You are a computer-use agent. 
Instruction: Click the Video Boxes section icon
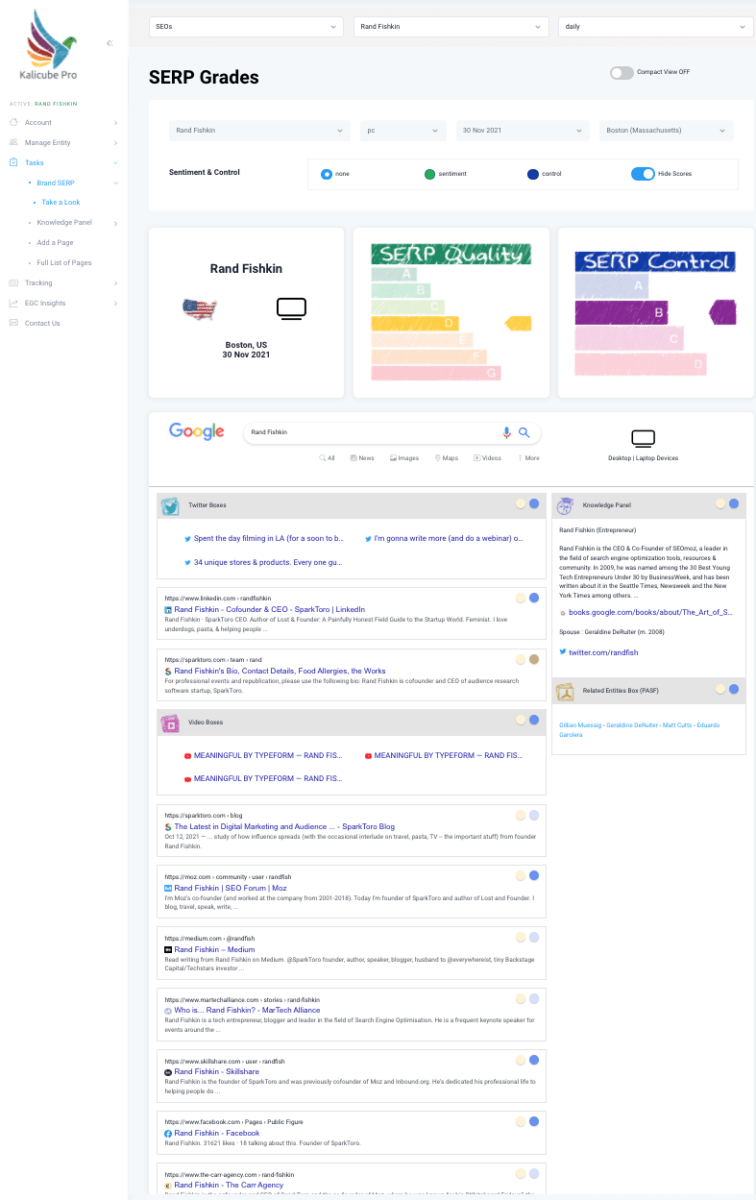tap(170, 722)
